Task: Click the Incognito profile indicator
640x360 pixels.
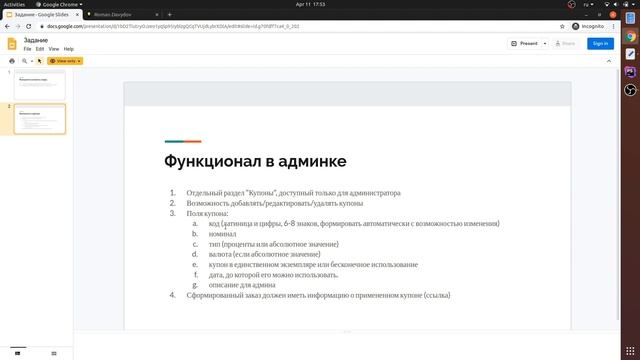Action: (588, 27)
